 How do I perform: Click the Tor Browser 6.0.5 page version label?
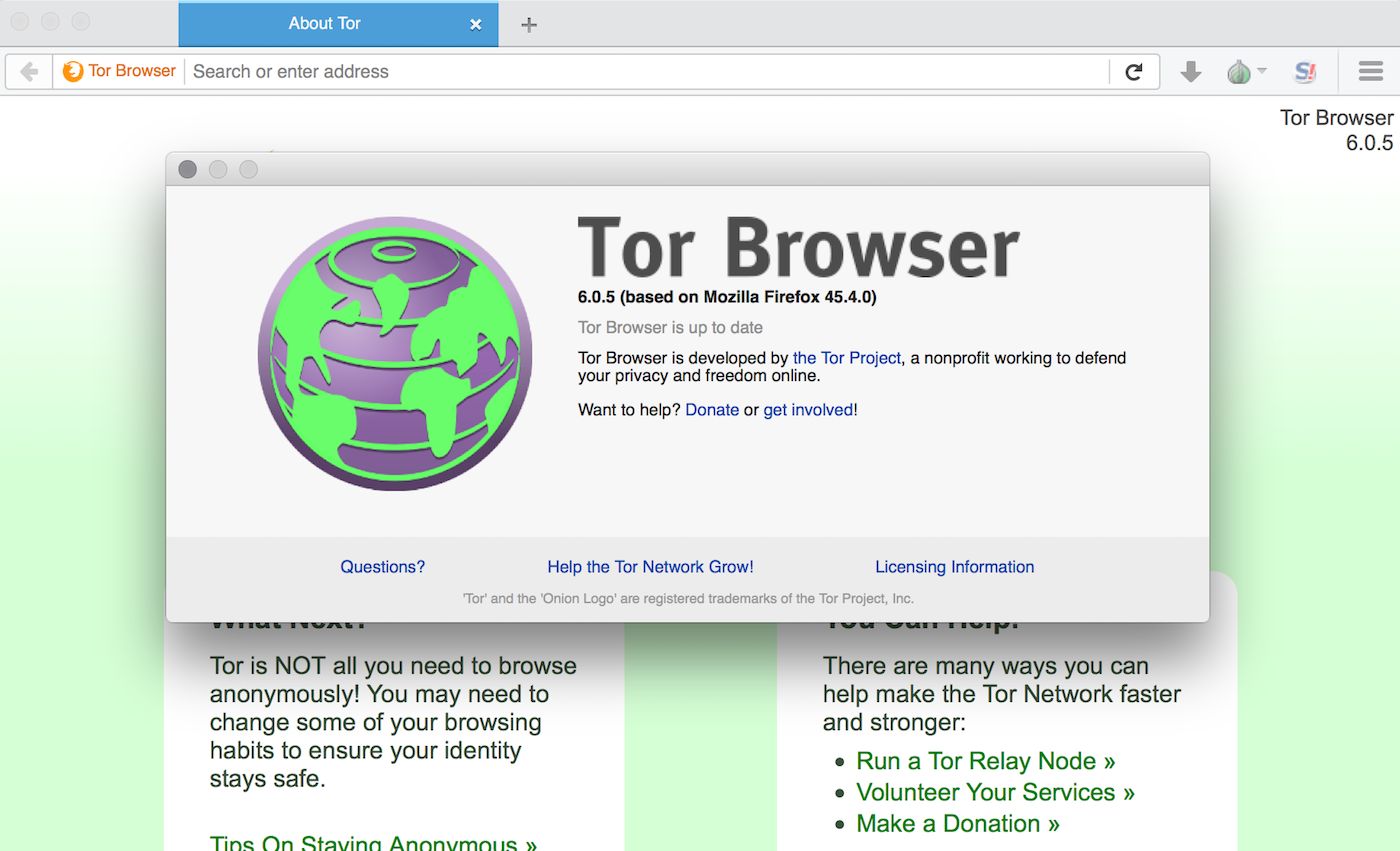(1336, 130)
